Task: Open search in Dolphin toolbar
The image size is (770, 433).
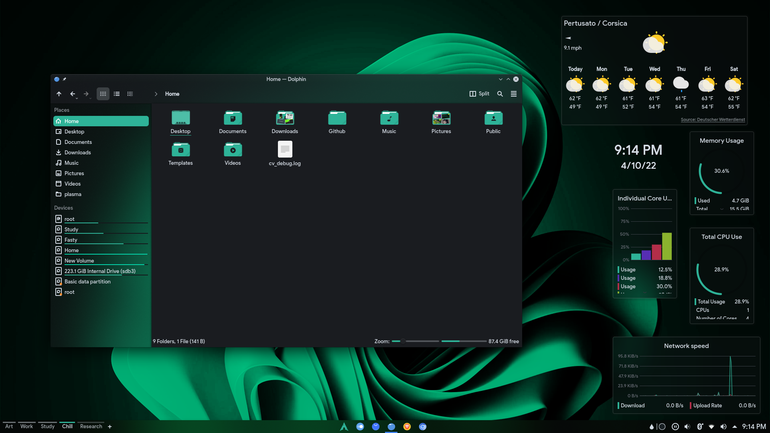Action: [x=500, y=94]
